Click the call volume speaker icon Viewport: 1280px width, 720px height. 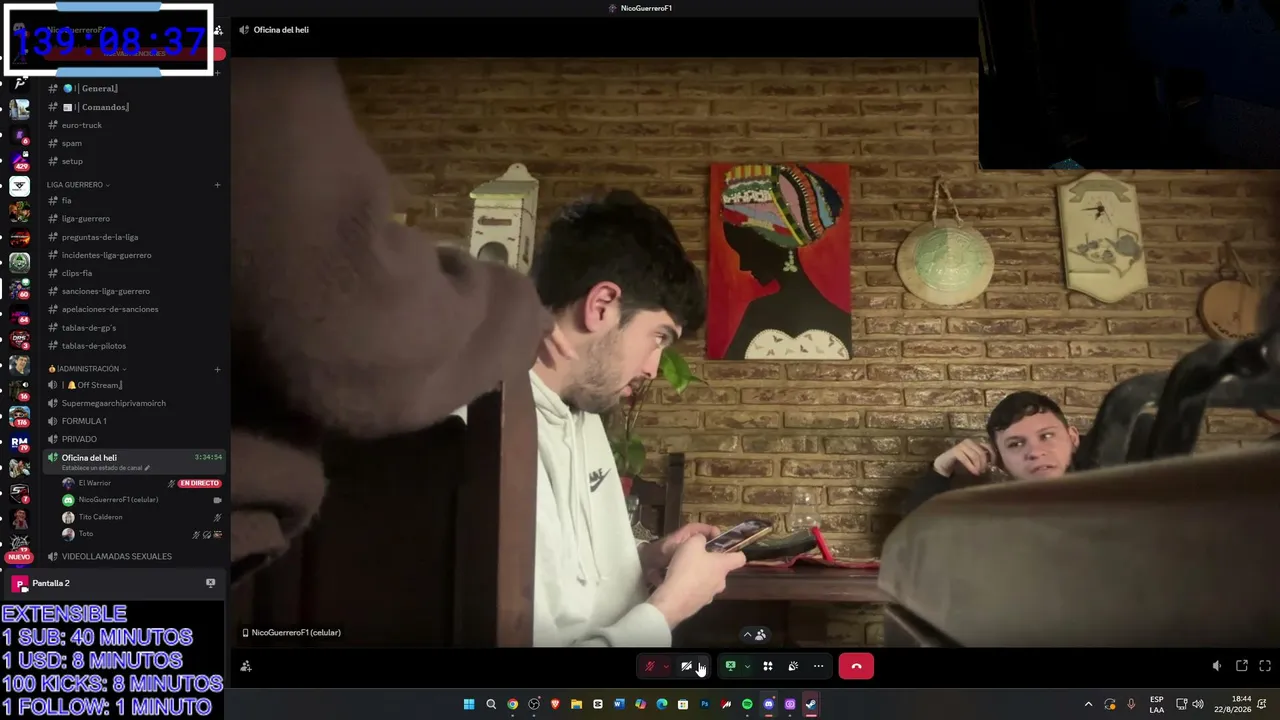1217,666
